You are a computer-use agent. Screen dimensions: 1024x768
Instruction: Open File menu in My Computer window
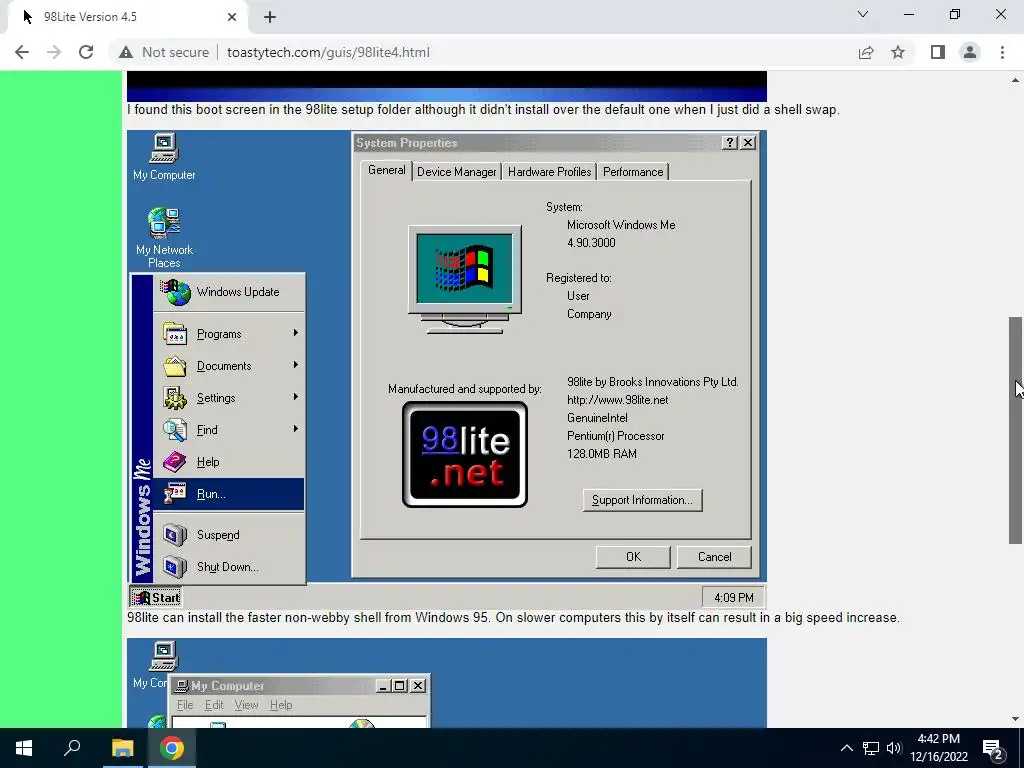185,705
